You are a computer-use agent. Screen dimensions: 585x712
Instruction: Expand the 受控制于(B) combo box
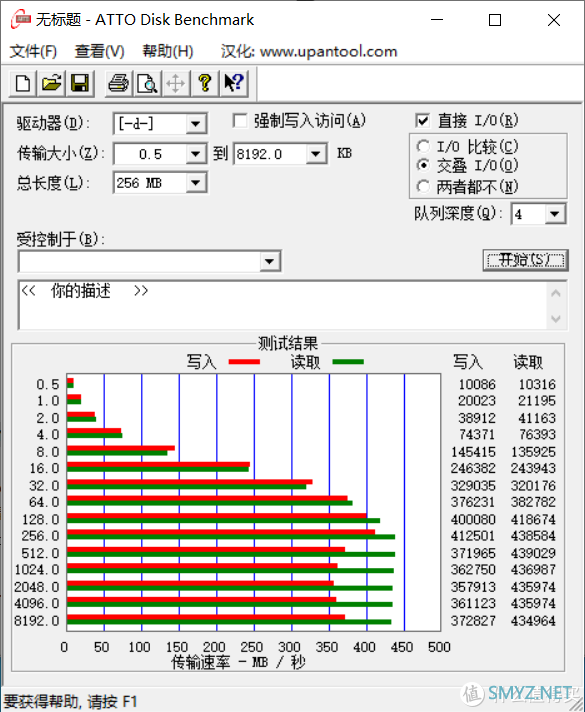[269, 261]
